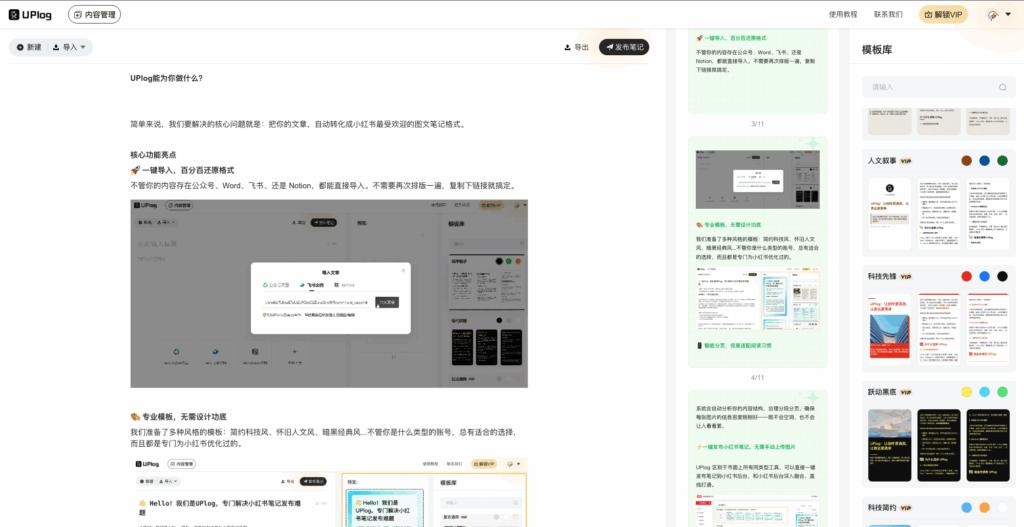Click the VIP badge beside 科技简约
This screenshot has height=527, width=1024.
(x=905, y=507)
